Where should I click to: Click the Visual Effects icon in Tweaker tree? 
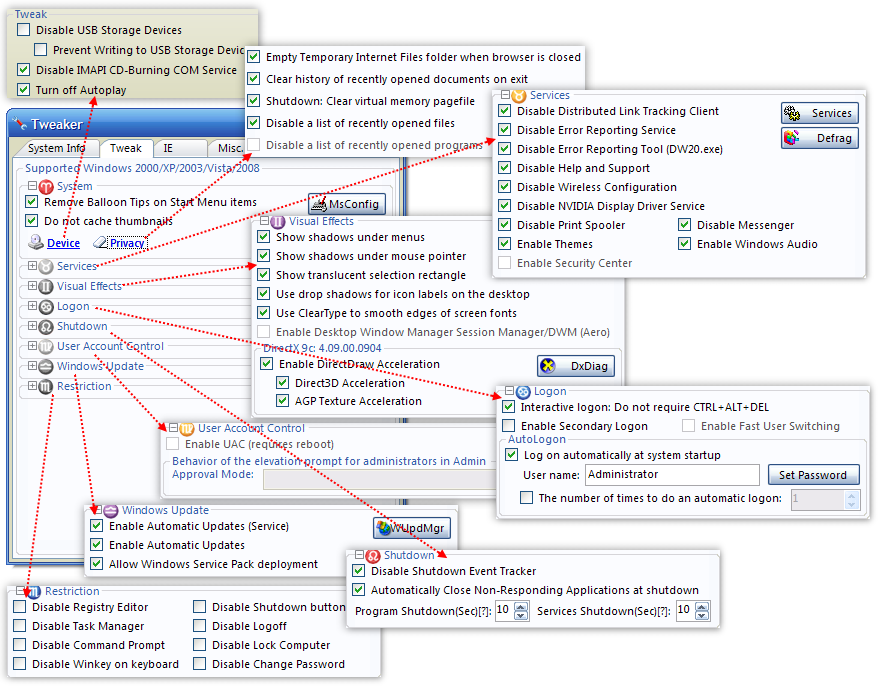46,287
